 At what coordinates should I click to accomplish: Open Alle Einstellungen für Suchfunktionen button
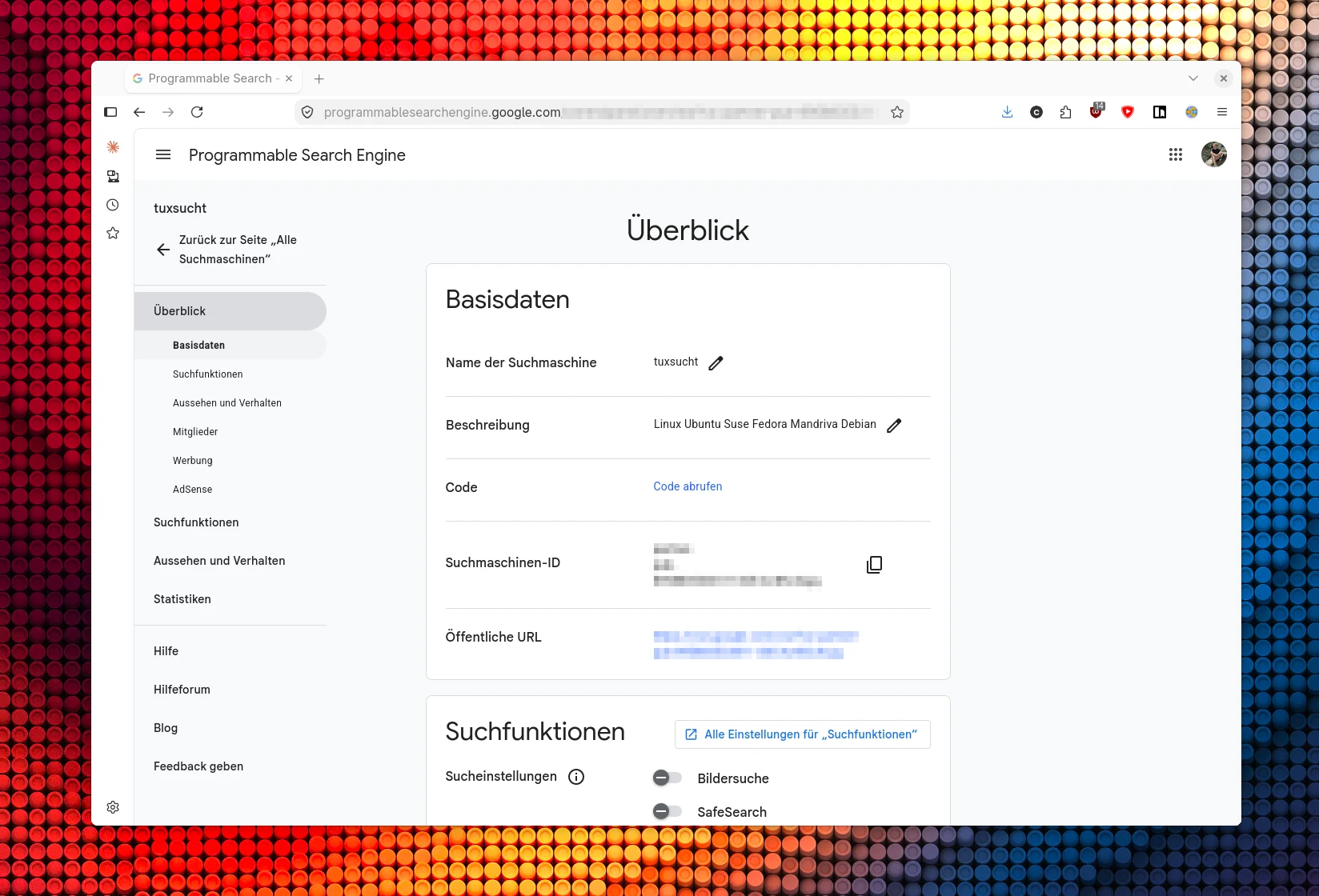pos(803,734)
